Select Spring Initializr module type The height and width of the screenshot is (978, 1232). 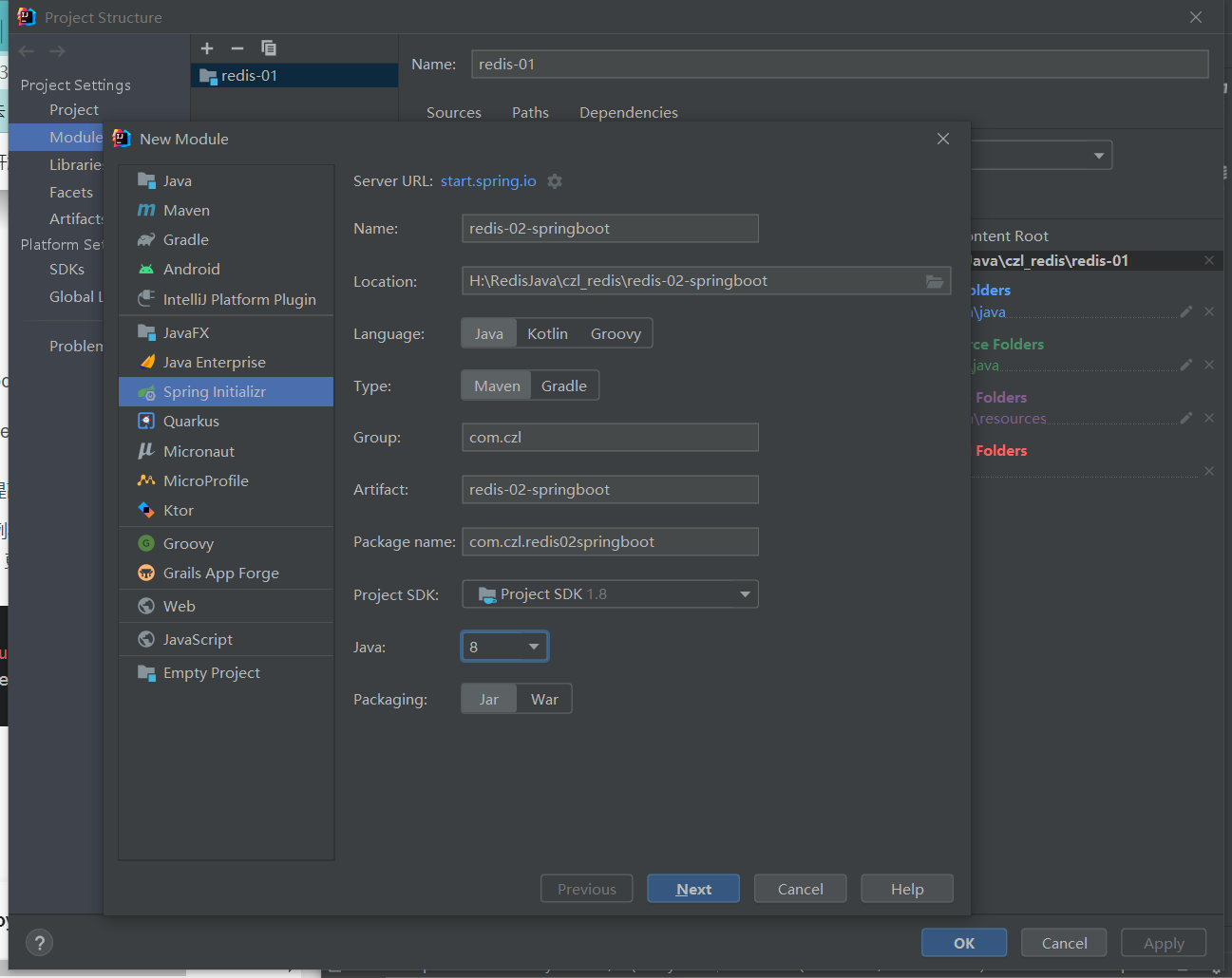click(226, 391)
